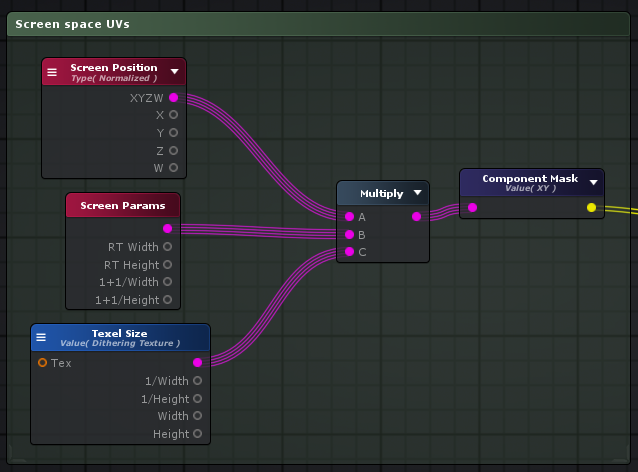
Task: Click the W output port of Screen Position
Action: click(174, 168)
